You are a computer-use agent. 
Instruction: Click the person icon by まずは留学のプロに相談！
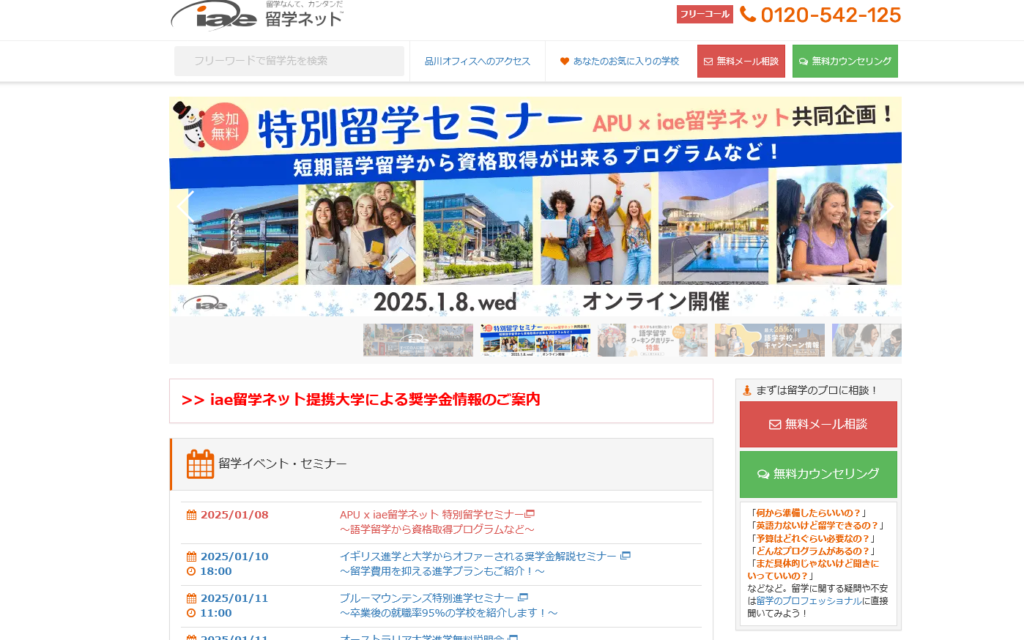tap(747, 391)
